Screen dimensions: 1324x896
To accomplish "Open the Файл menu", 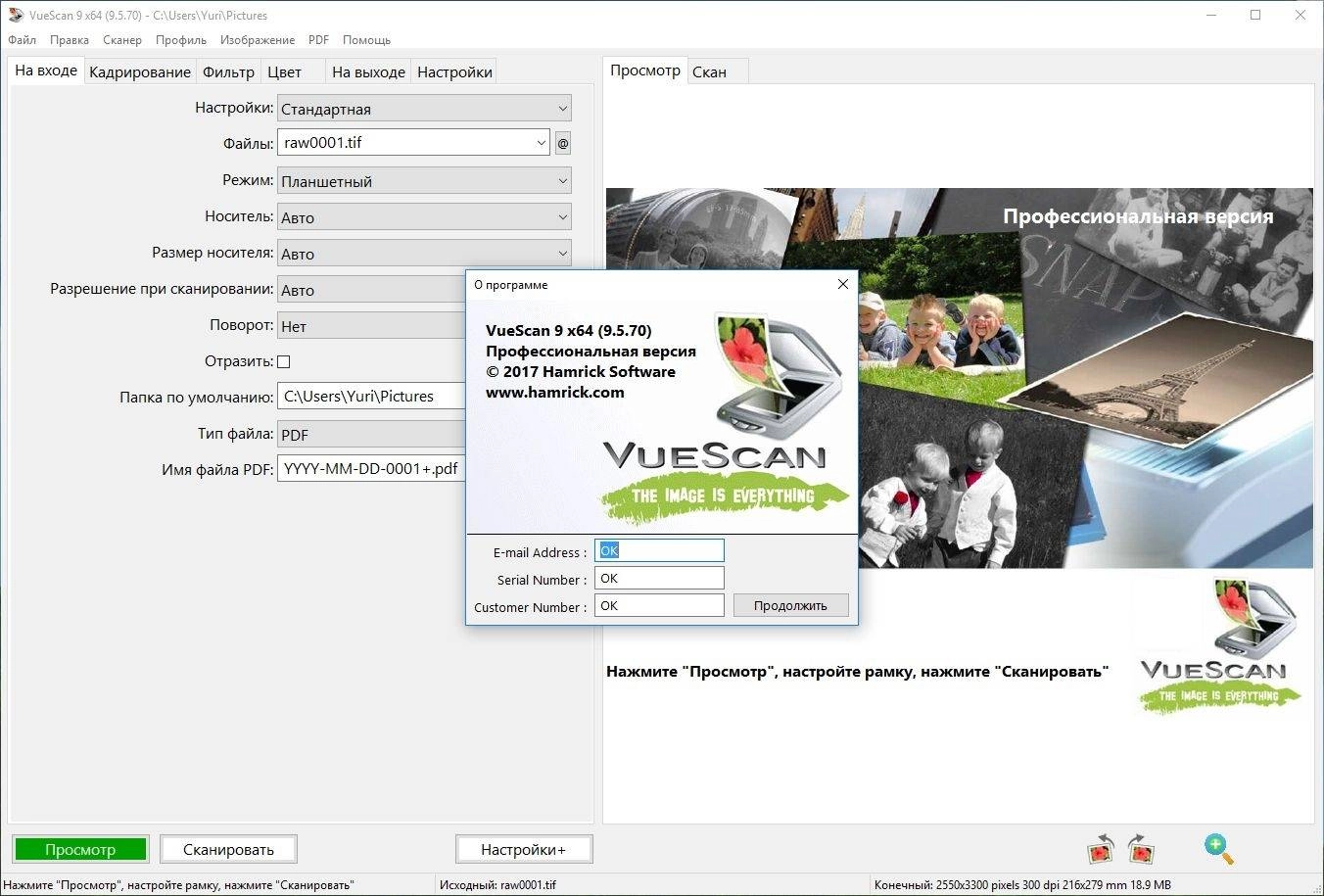I will point(22,40).
